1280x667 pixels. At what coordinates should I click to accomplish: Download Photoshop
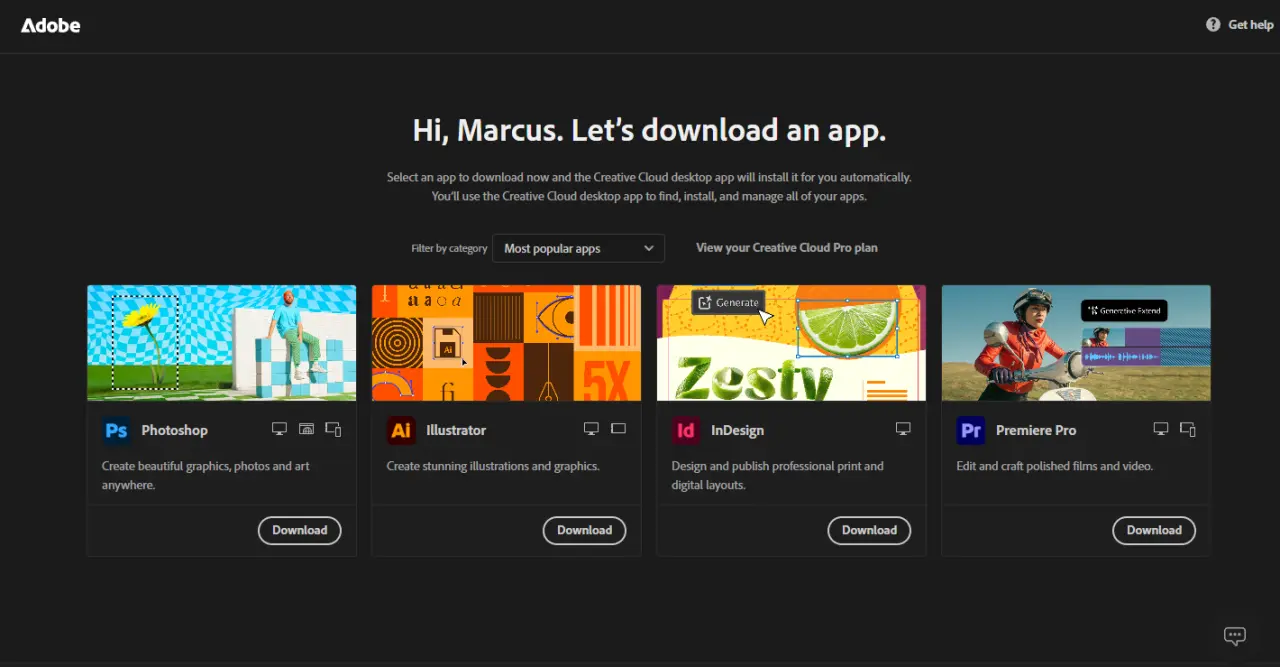[300, 530]
